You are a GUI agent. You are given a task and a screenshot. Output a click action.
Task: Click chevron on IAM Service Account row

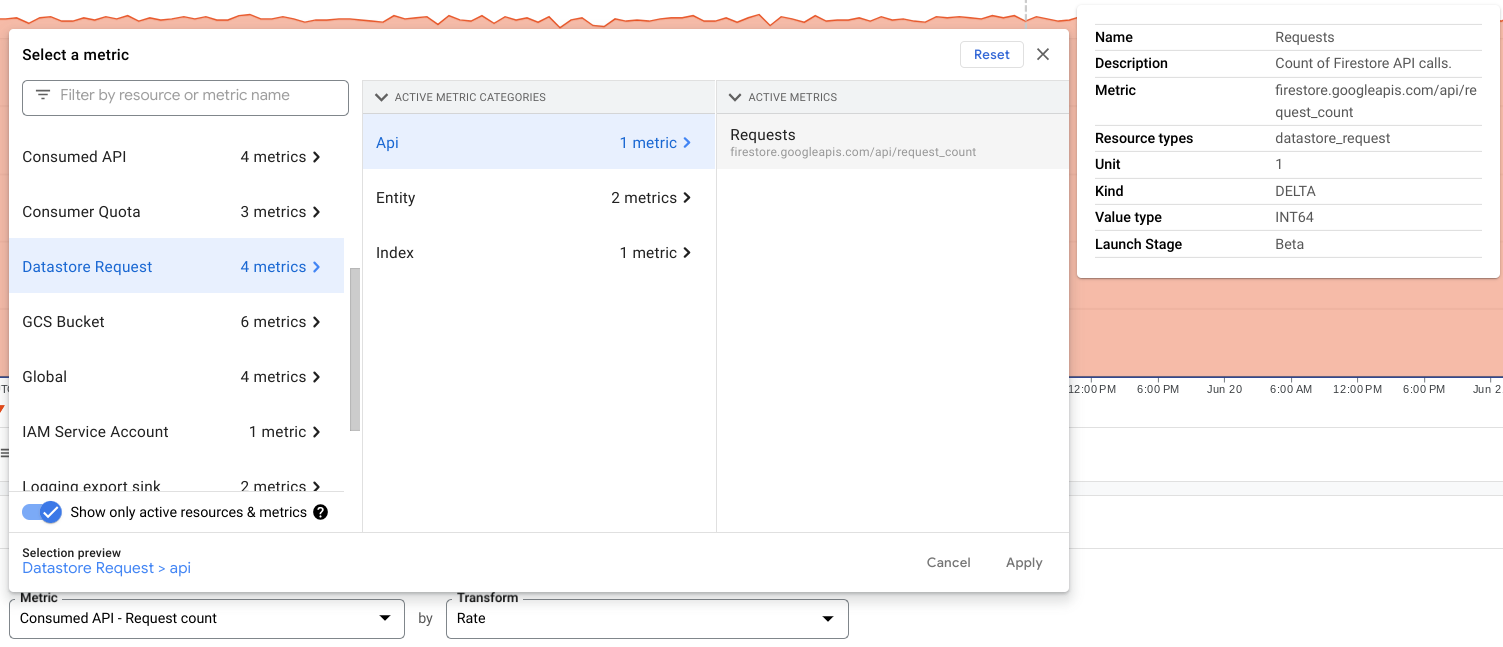(317, 432)
